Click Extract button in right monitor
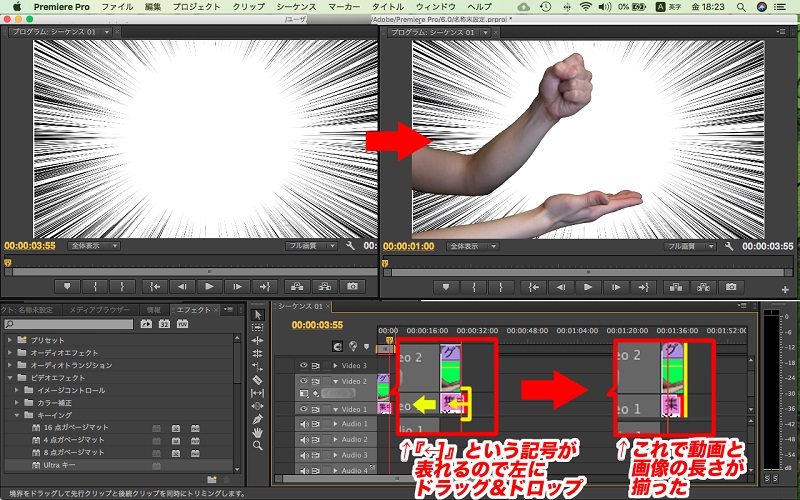 click(x=704, y=287)
